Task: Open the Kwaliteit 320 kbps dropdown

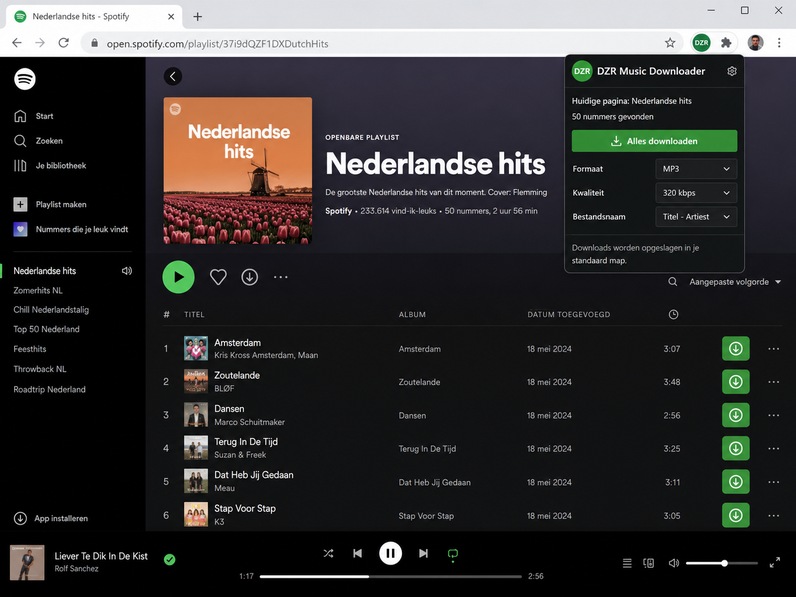Action: point(696,193)
